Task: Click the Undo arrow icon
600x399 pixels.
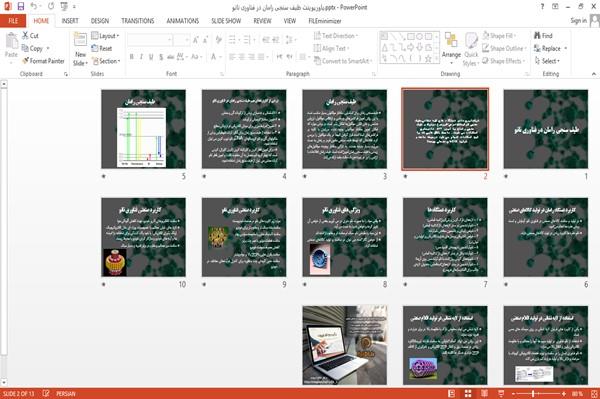Action: [x=34, y=7]
